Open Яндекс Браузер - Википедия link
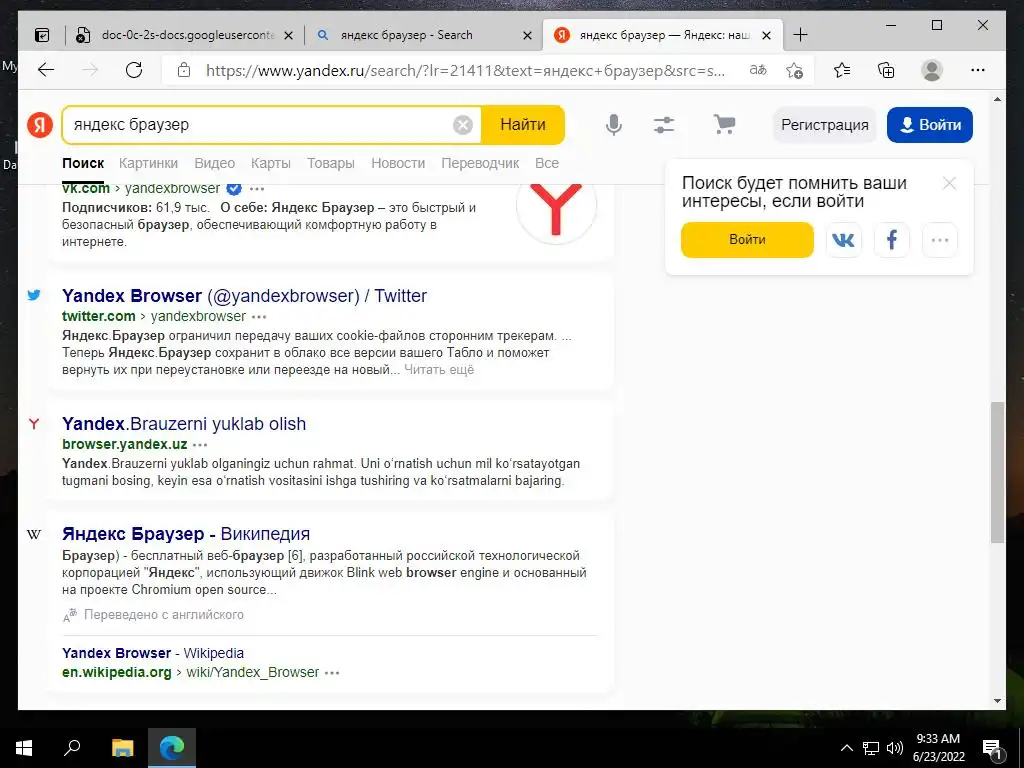Viewport: 1024px width, 768px height. (x=185, y=534)
